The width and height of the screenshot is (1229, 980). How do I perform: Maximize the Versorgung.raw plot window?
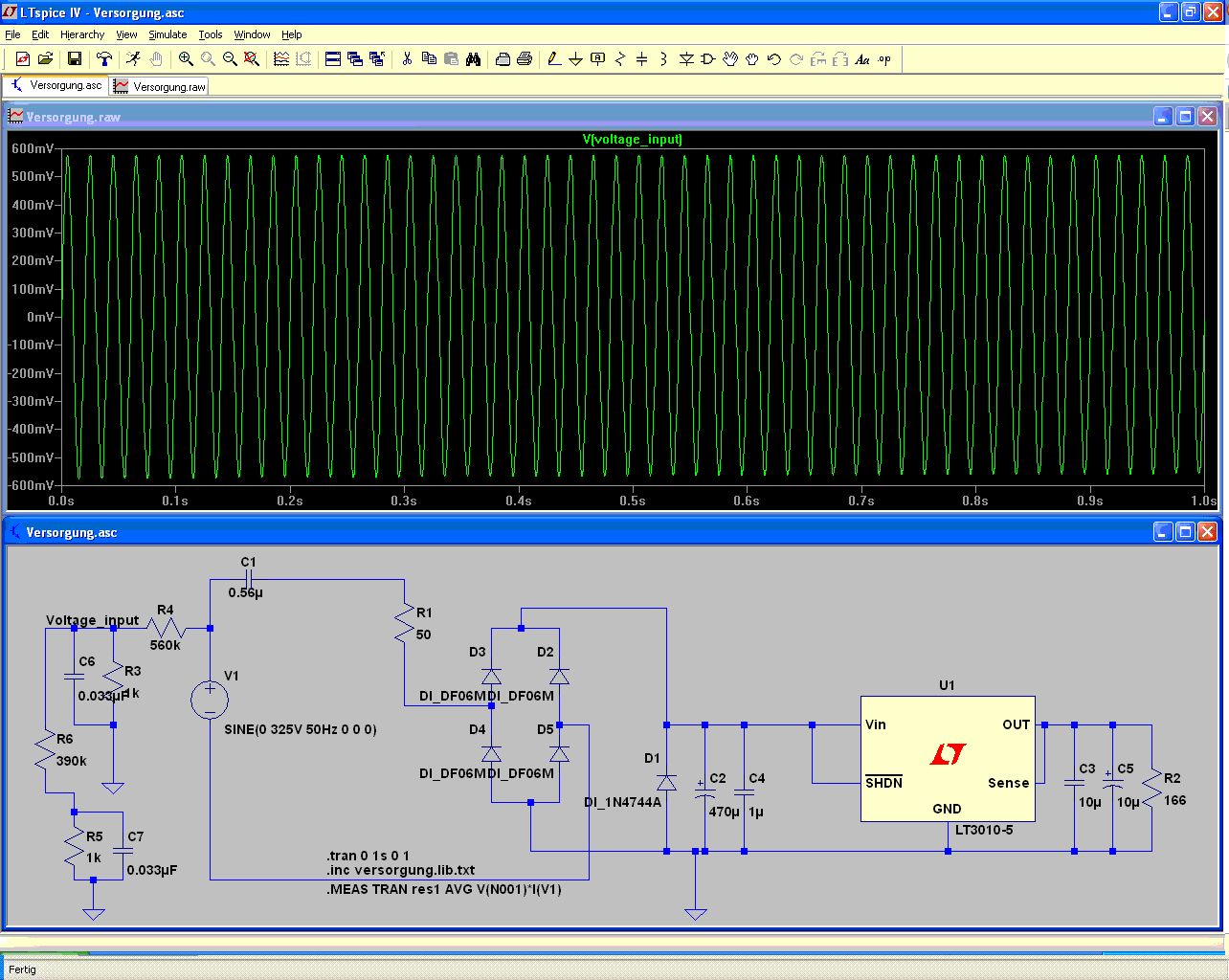[x=1185, y=117]
